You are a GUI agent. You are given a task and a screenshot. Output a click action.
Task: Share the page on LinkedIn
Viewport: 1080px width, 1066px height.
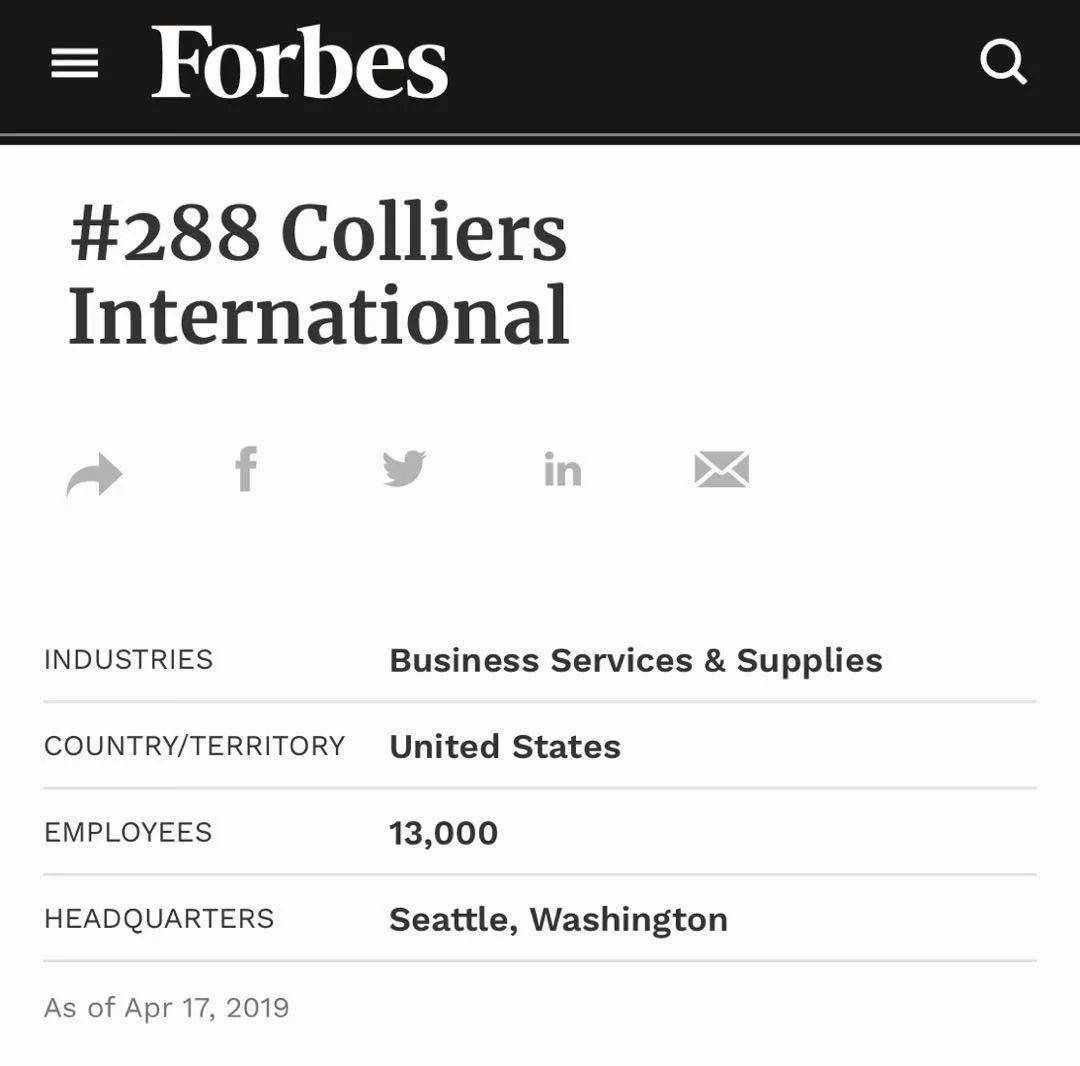click(563, 469)
